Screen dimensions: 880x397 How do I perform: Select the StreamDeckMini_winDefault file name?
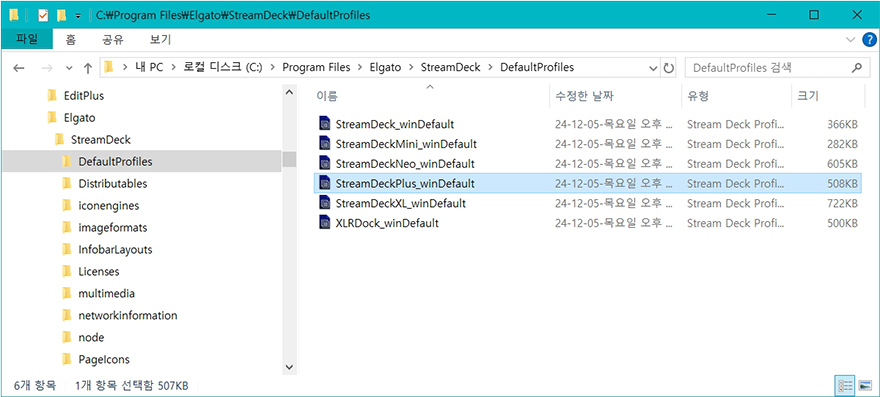406,144
